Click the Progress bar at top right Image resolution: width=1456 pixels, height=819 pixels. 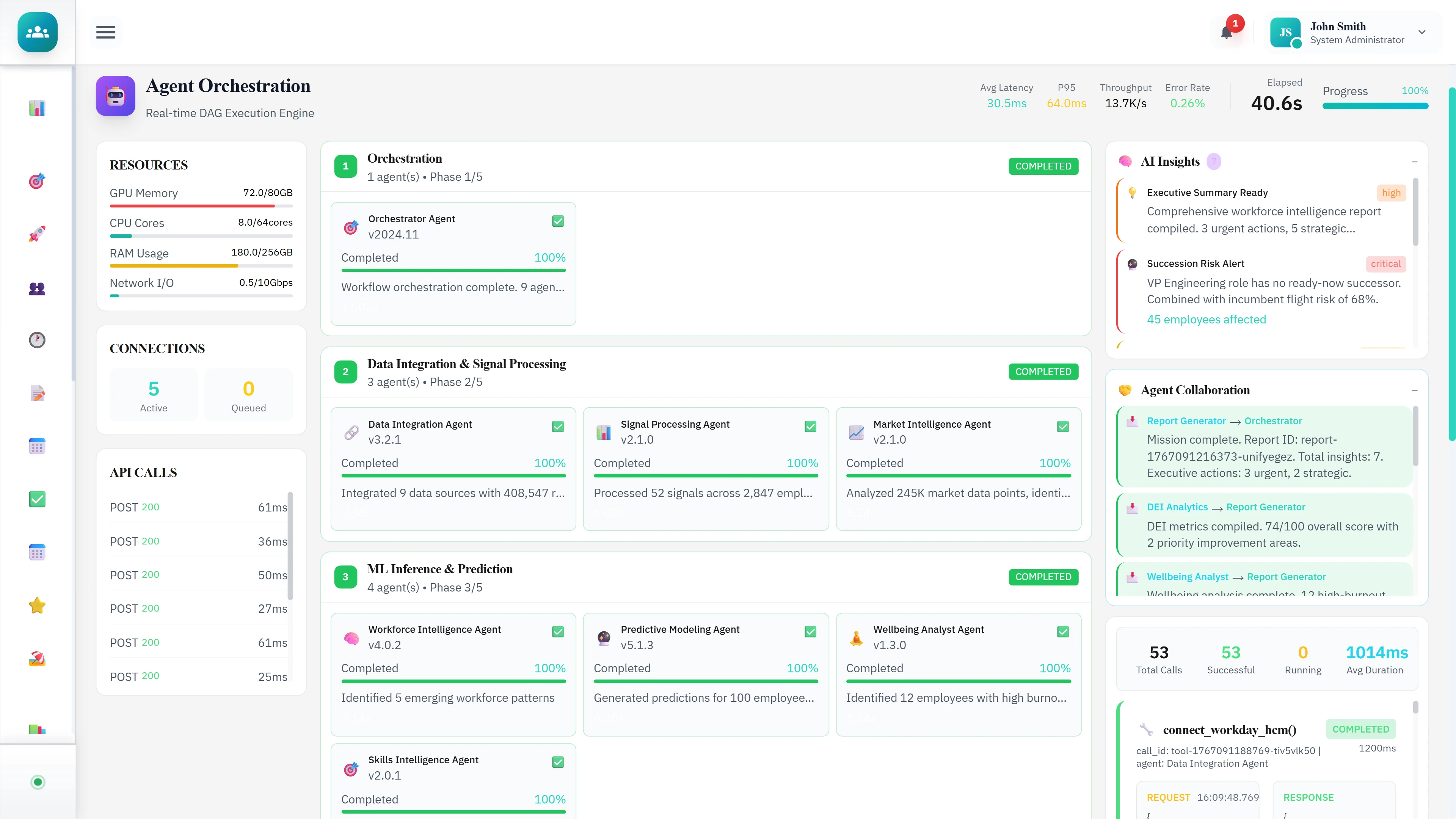[1374, 106]
